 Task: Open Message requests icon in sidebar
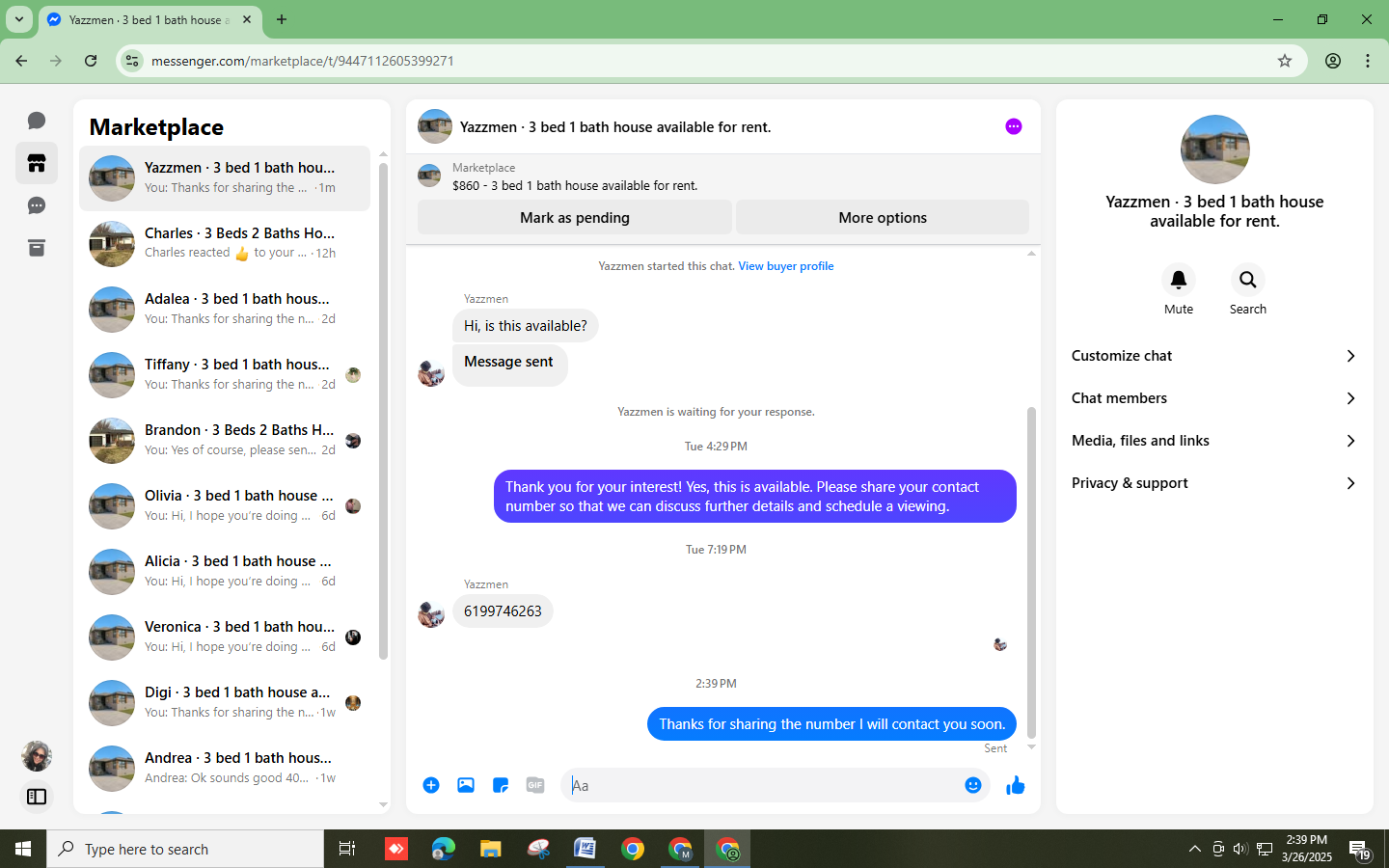(37, 205)
